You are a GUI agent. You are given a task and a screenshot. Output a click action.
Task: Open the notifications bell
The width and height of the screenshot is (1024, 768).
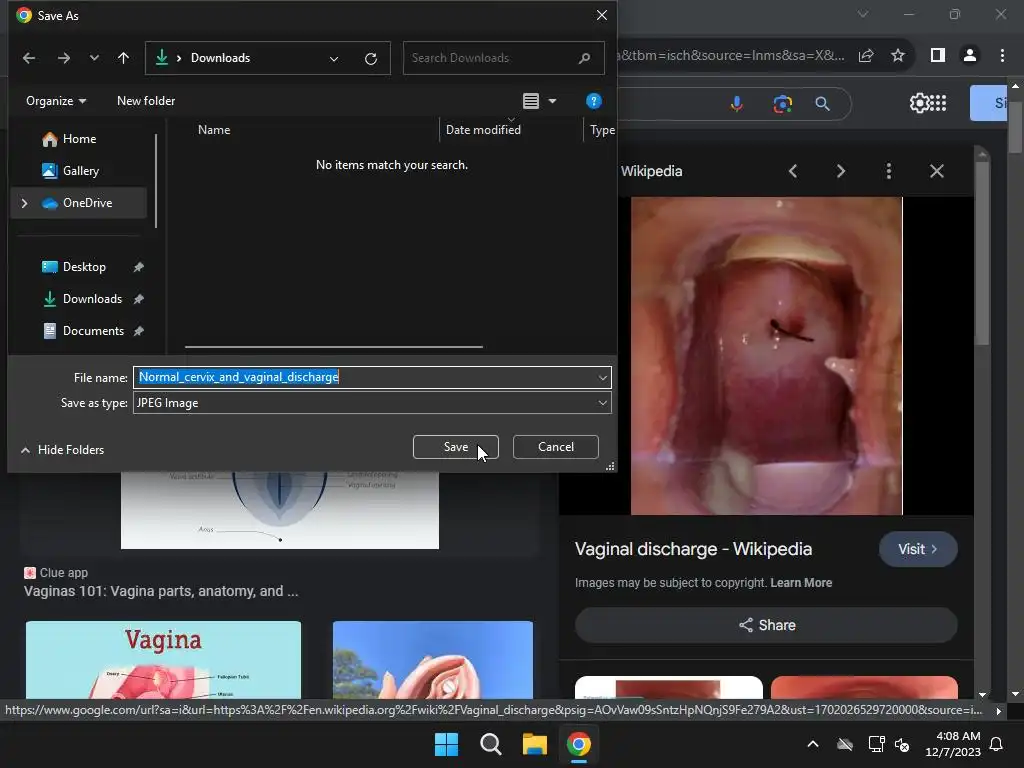(x=997, y=744)
